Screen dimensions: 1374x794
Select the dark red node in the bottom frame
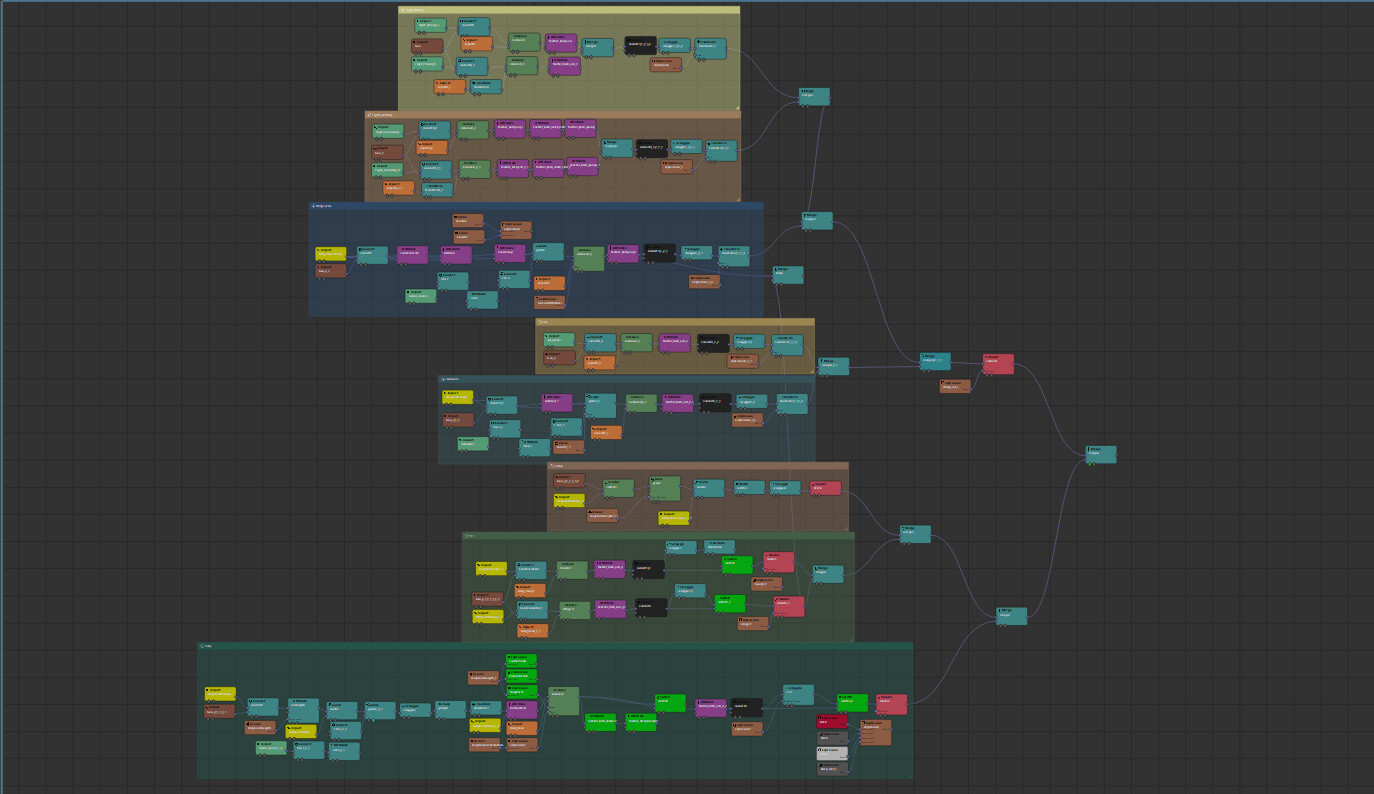coord(832,721)
